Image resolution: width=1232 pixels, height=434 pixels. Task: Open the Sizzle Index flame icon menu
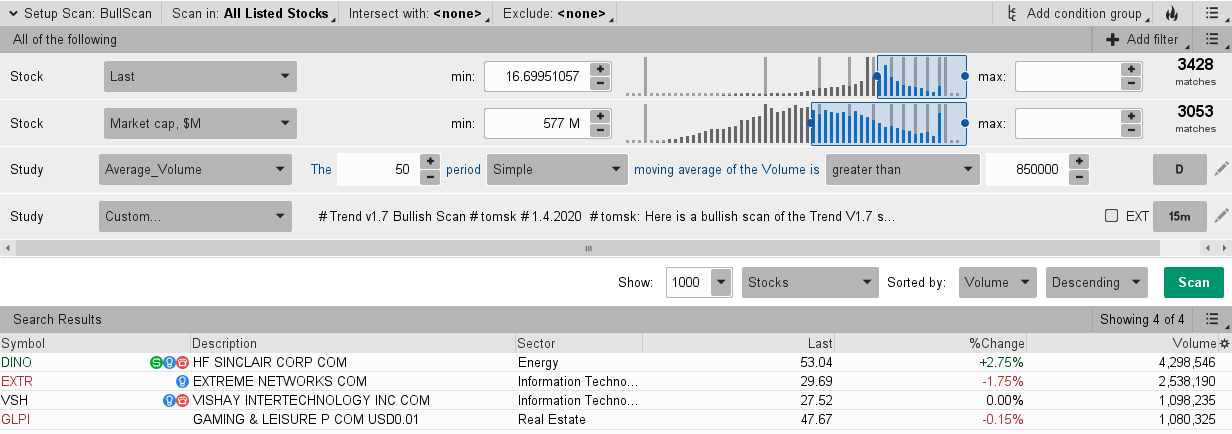click(1172, 14)
